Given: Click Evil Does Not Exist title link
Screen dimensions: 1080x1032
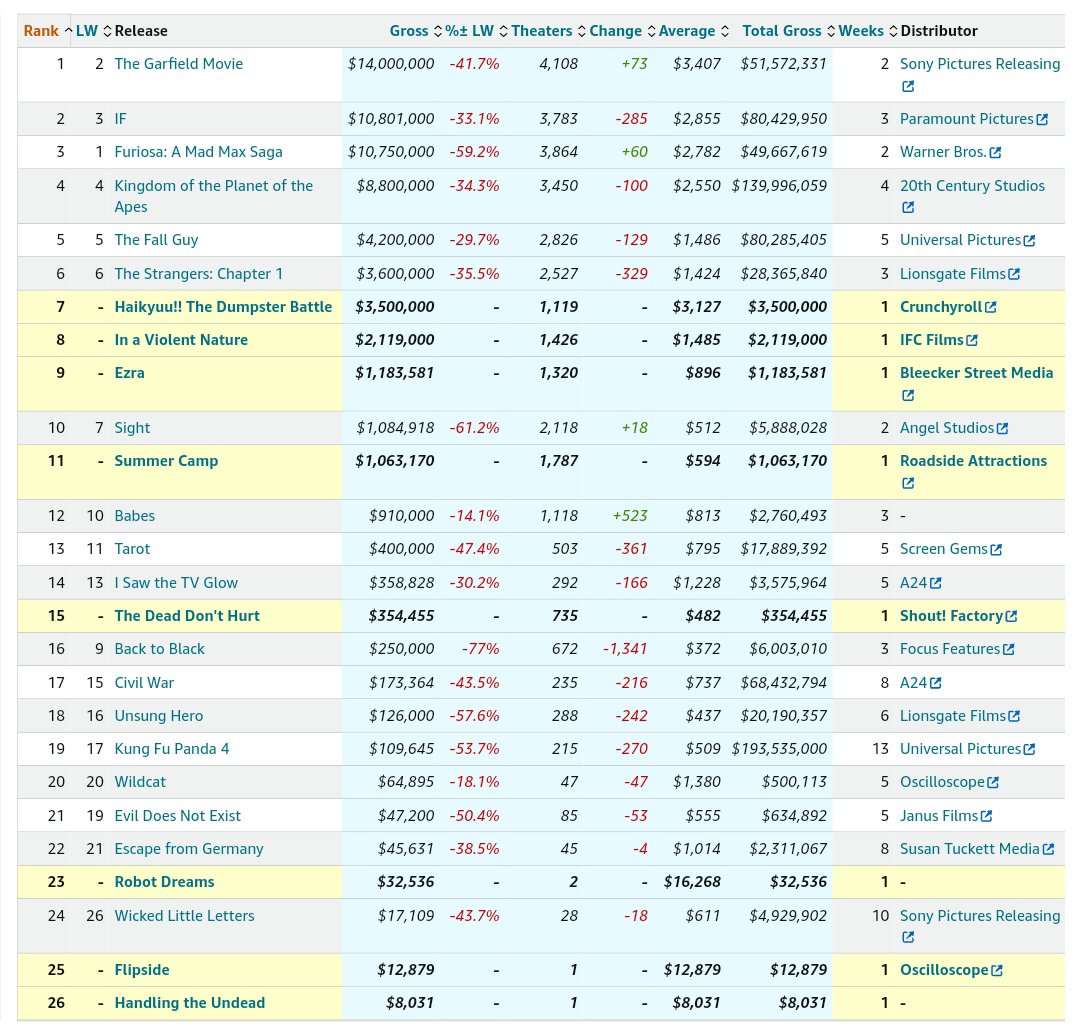Looking at the screenshot, I should click(178, 816).
